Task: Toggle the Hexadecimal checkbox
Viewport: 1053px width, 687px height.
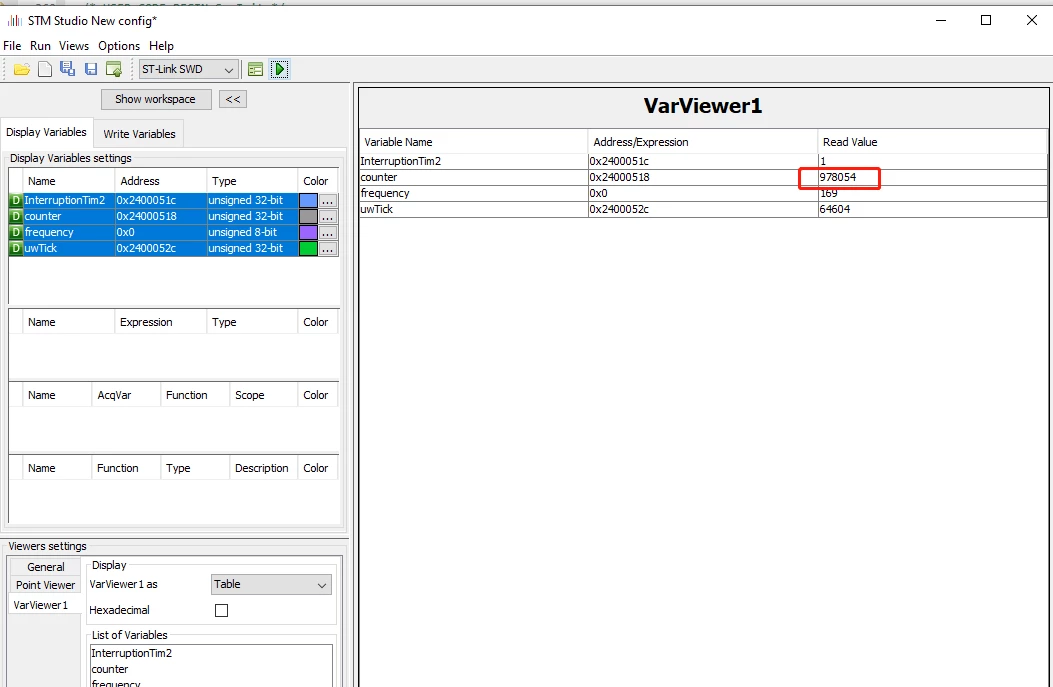Action: pyautogui.click(x=221, y=610)
